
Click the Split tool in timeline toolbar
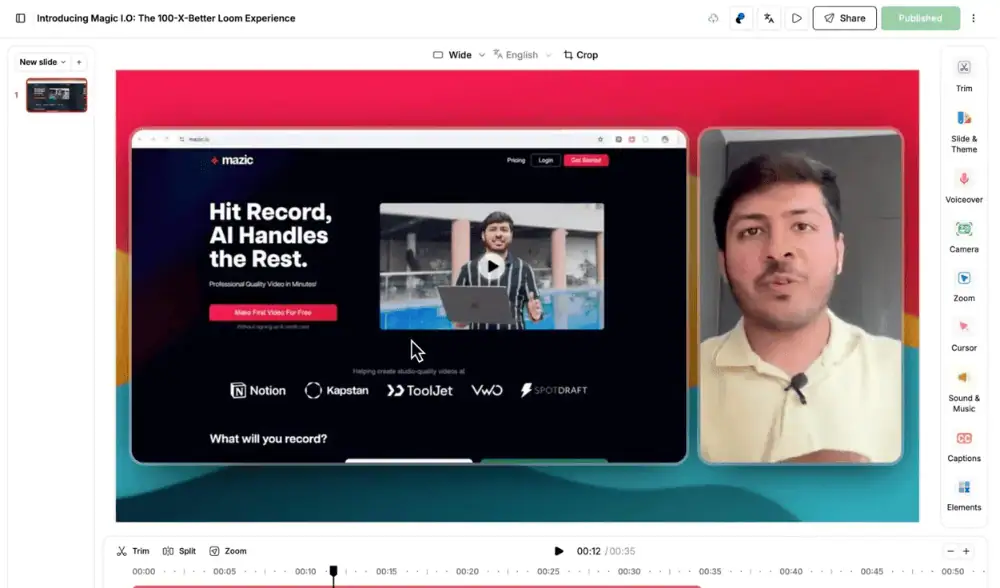[x=180, y=551]
